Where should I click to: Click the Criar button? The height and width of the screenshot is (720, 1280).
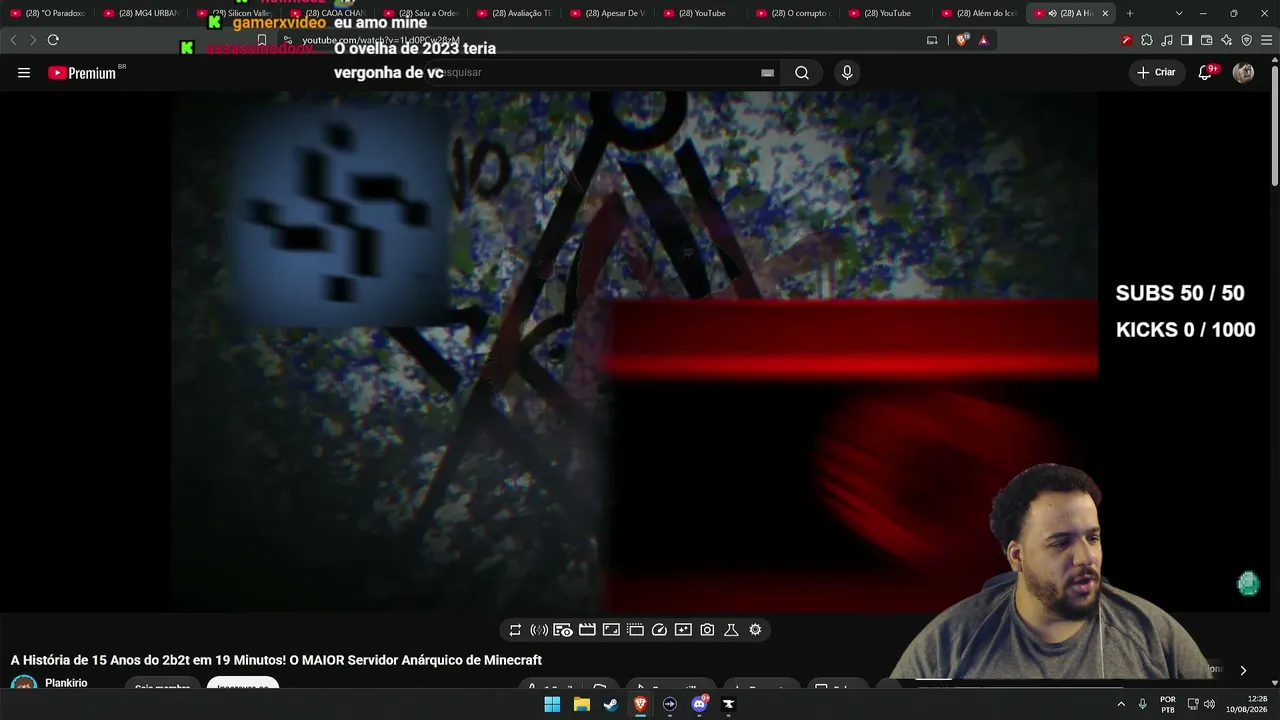(x=1156, y=73)
